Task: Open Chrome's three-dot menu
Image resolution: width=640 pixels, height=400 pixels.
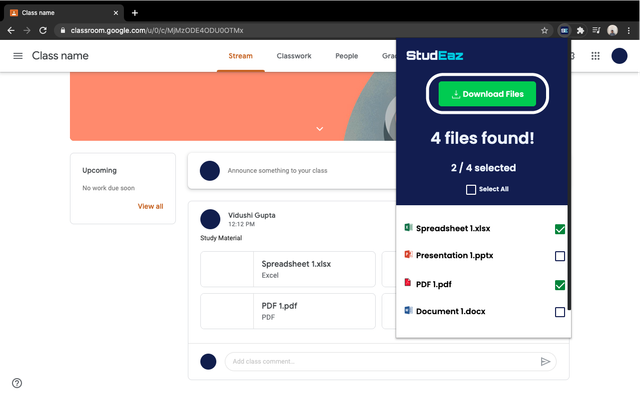Action: [x=629, y=31]
